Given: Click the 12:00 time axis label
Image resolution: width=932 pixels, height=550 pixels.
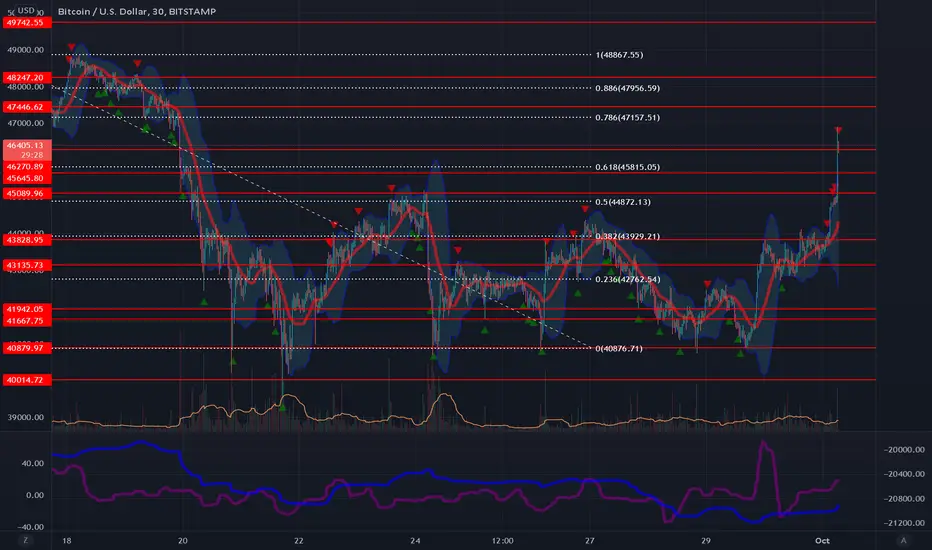Looking at the screenshot, I should 503,540.
